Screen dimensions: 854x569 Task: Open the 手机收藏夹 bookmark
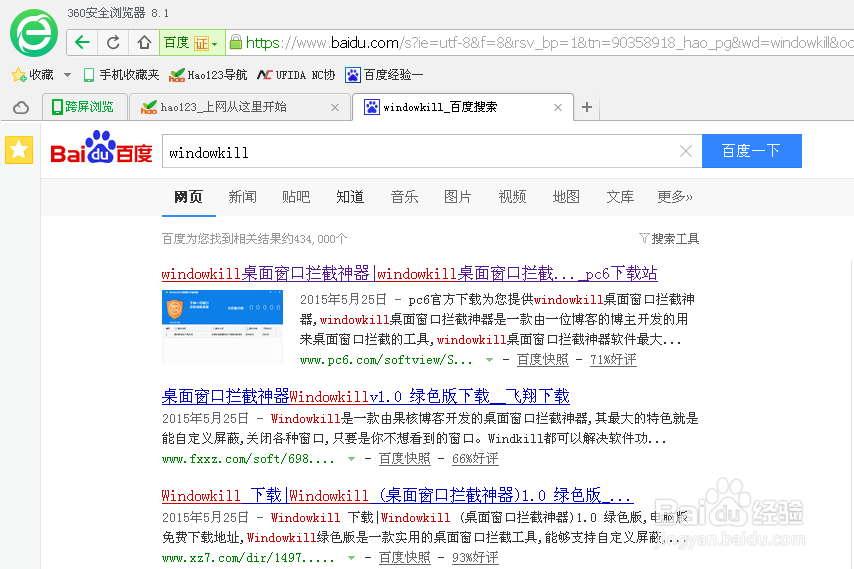tap(121, 75)
